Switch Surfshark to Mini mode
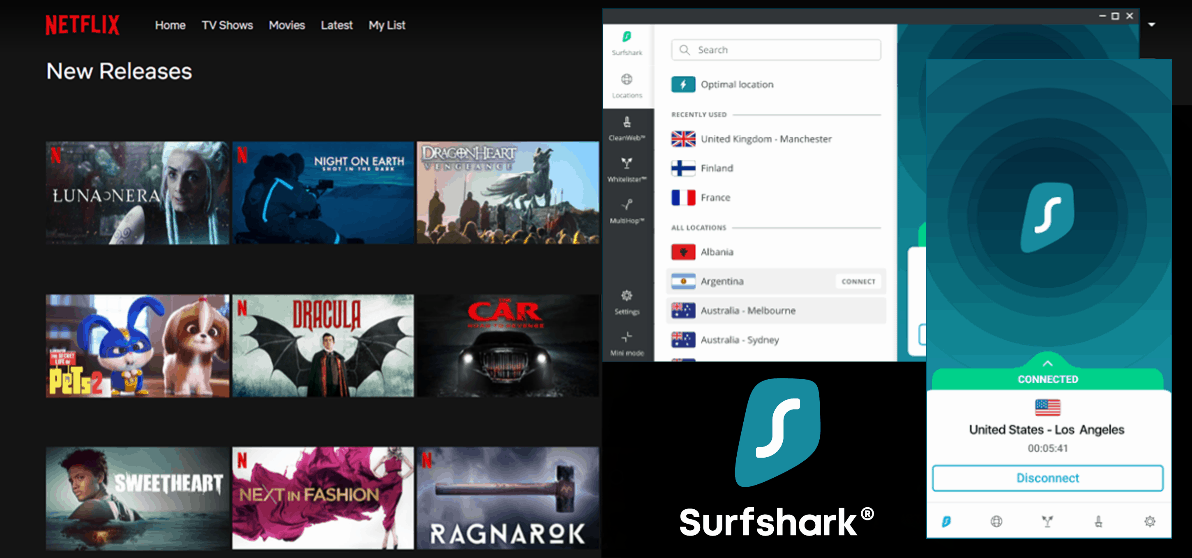 [627, 343]
